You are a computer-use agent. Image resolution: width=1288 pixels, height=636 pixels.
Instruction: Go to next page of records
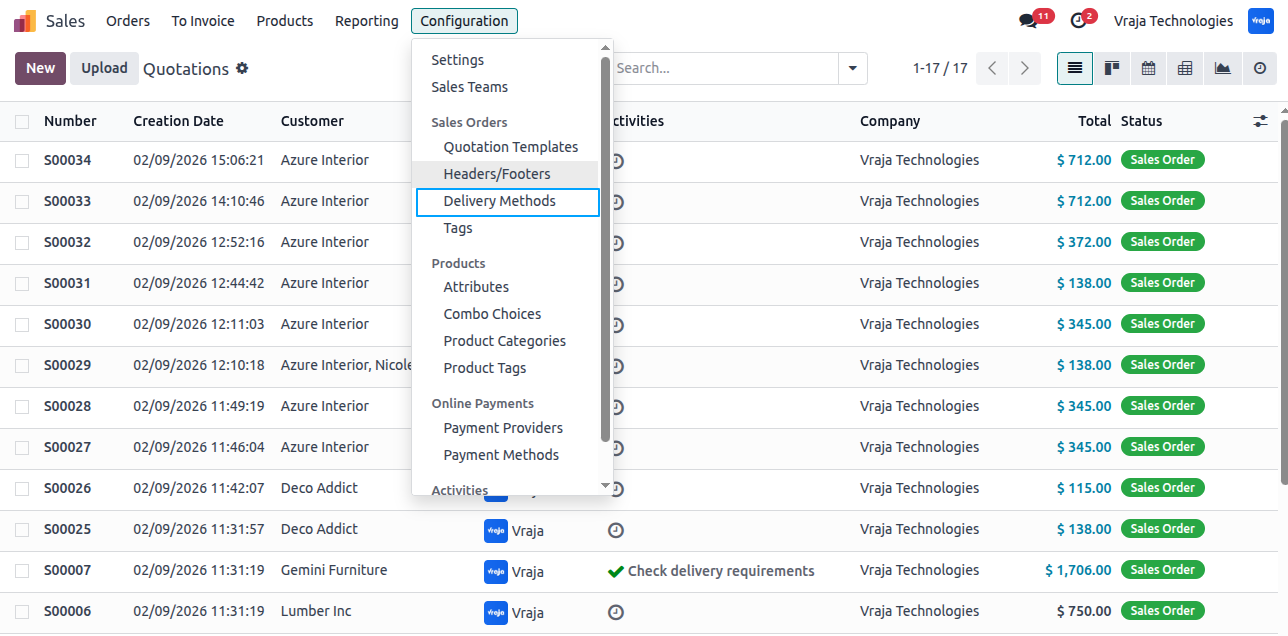pos(1025,68)
